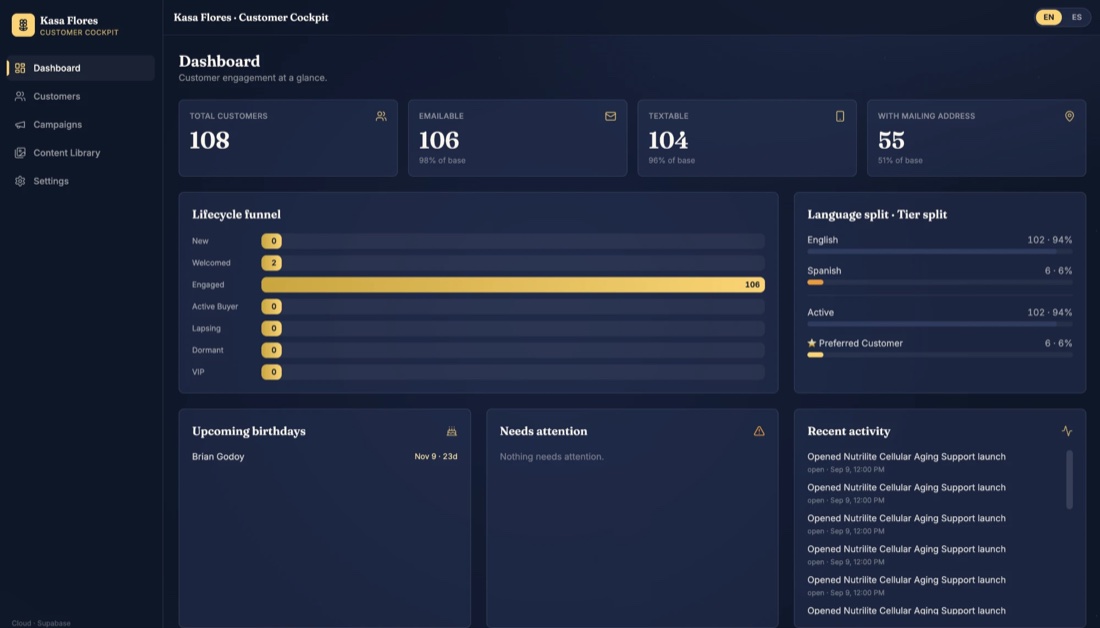Image resolution: width=1100 pixels, height=628 pixels.
Task: Click the warning triangle icon in Needs attention
Action: click(759, 432)
